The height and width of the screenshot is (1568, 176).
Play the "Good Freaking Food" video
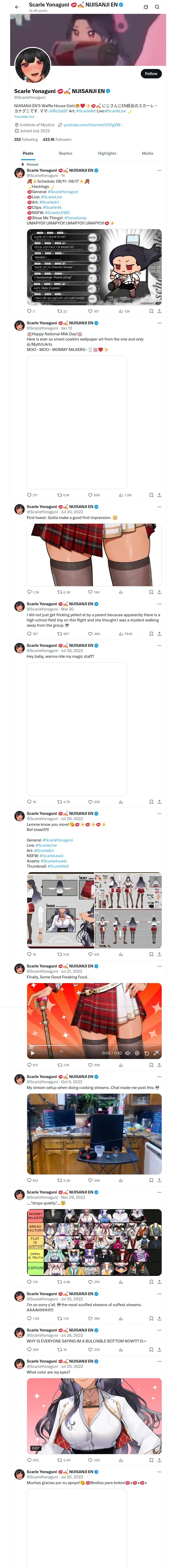click(x=33, y=1052)
